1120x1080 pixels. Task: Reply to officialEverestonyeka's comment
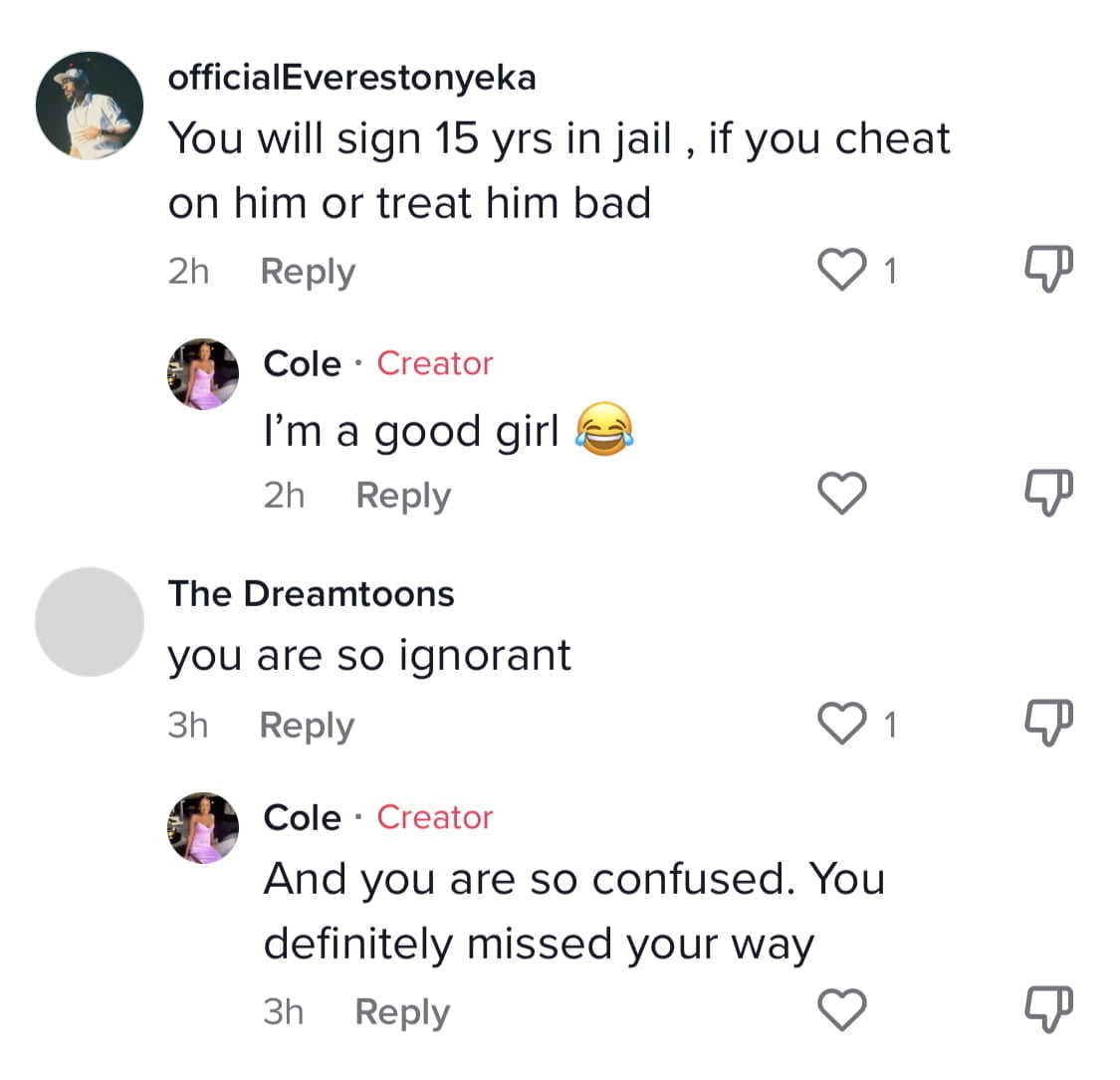point(308,272)
